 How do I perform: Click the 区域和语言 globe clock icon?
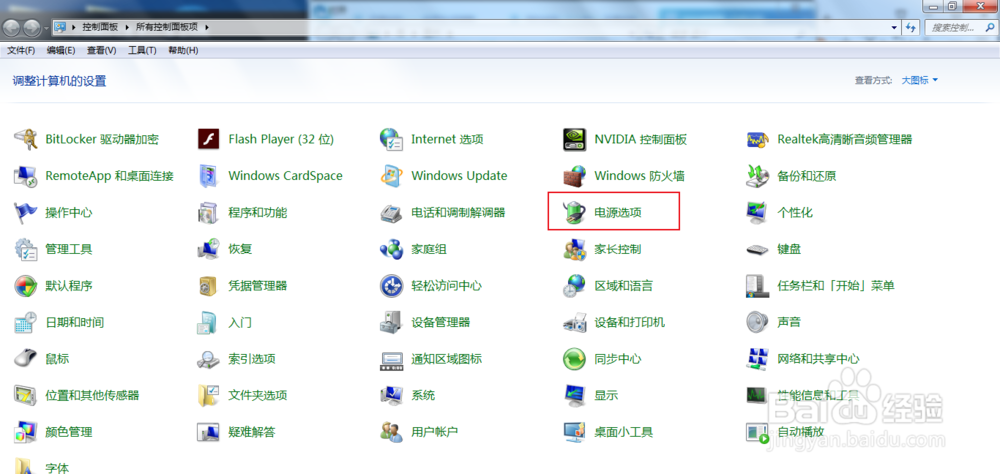(575, 286)
